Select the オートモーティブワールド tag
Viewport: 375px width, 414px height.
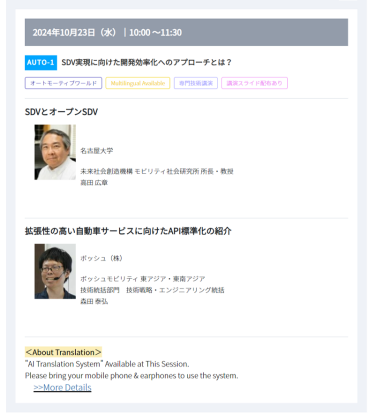click(x=63, y=83)
